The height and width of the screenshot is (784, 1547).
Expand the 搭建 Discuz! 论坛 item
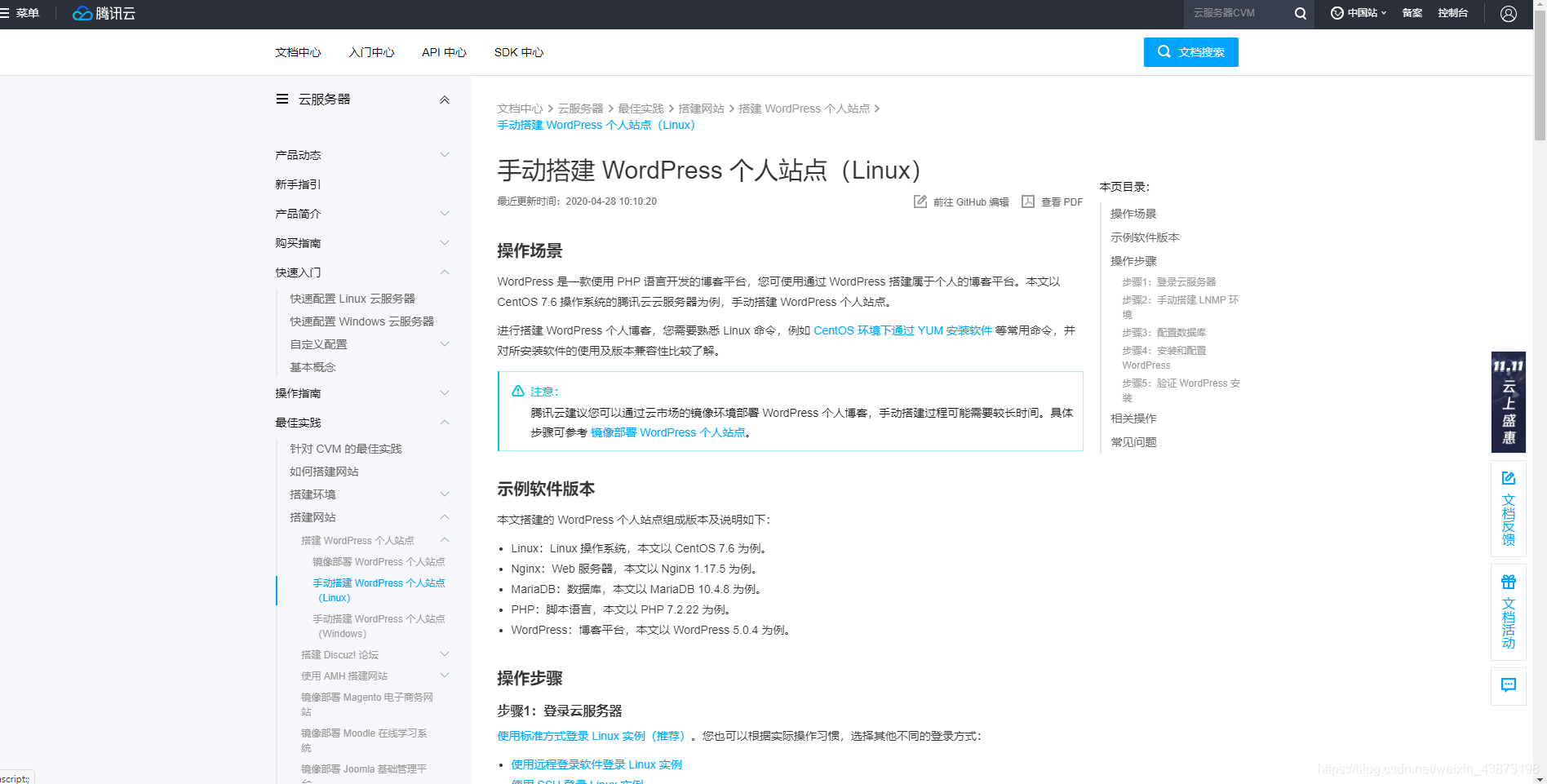(x=445, y=653)
